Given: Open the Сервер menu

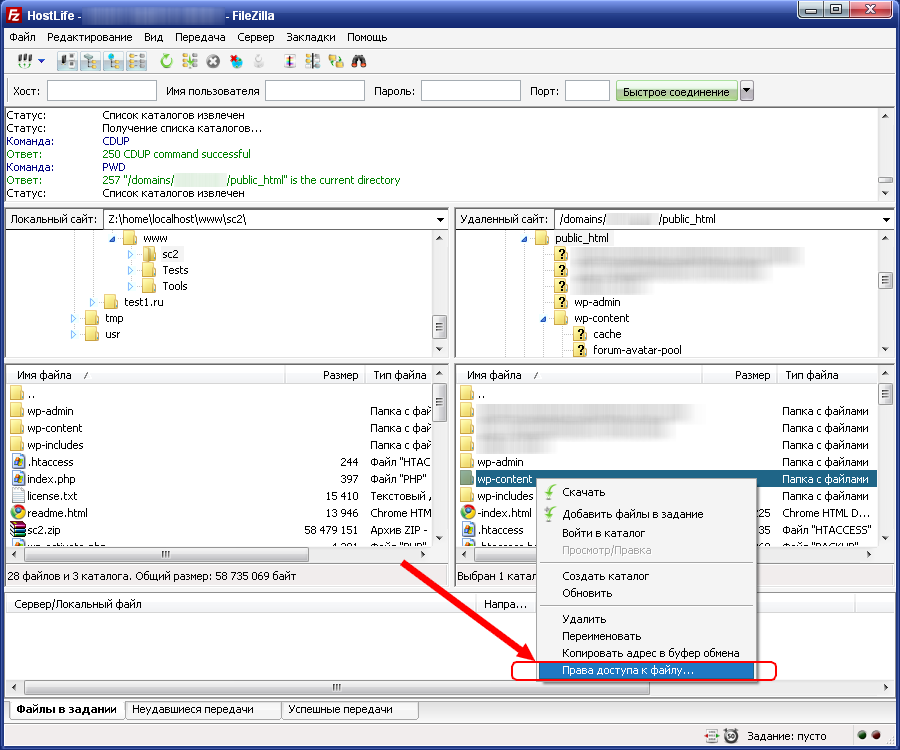Looking at the screenshot, I should pos(255,37).
